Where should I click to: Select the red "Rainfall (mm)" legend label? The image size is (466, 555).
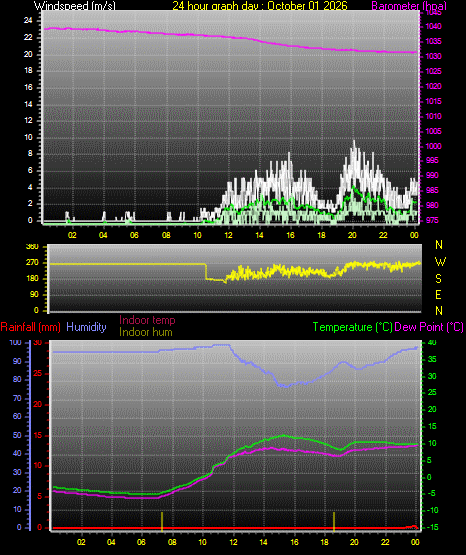click(30, 327)
